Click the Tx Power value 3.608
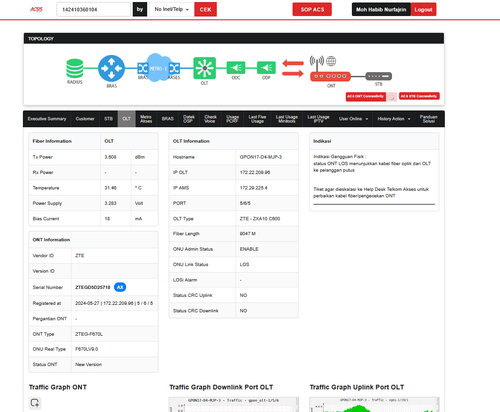 tap(110, 157)
